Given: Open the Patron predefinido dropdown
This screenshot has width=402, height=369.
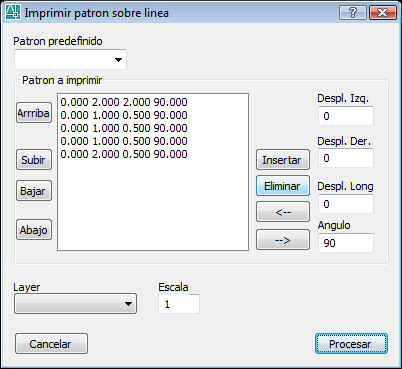Looking at the screenshot, I should [x=70, y=60].
